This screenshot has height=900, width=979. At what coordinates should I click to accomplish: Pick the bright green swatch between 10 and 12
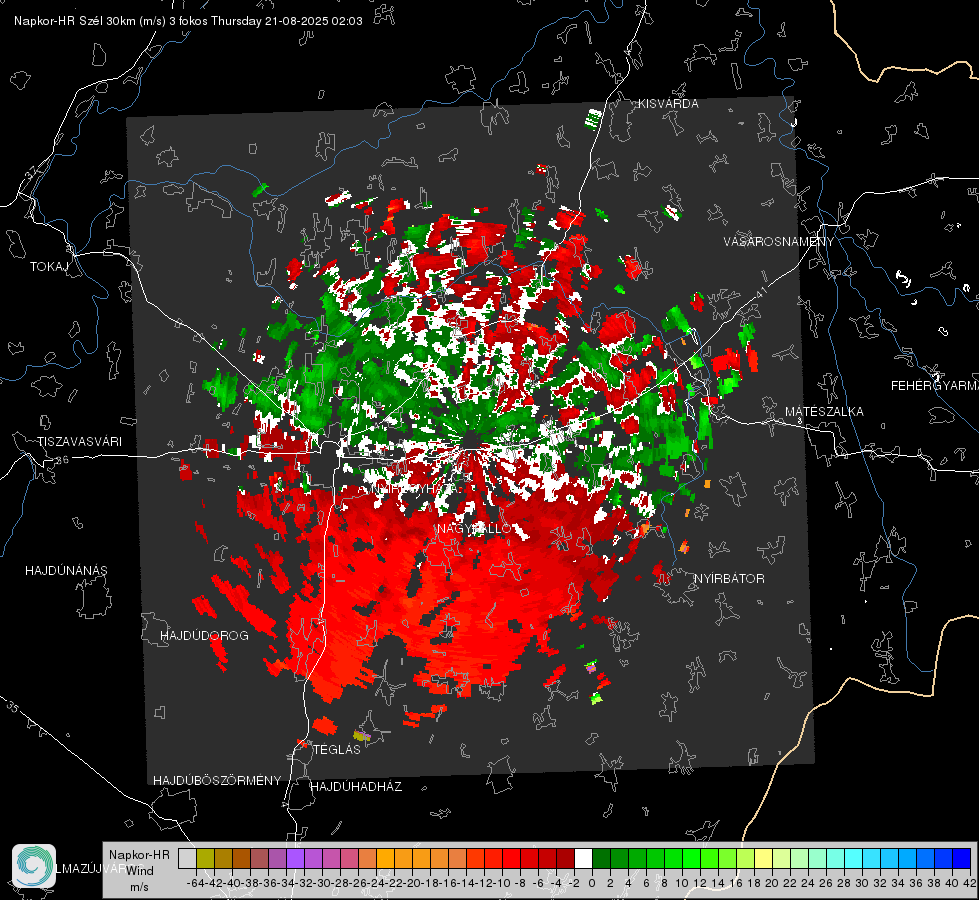(691, 858)
